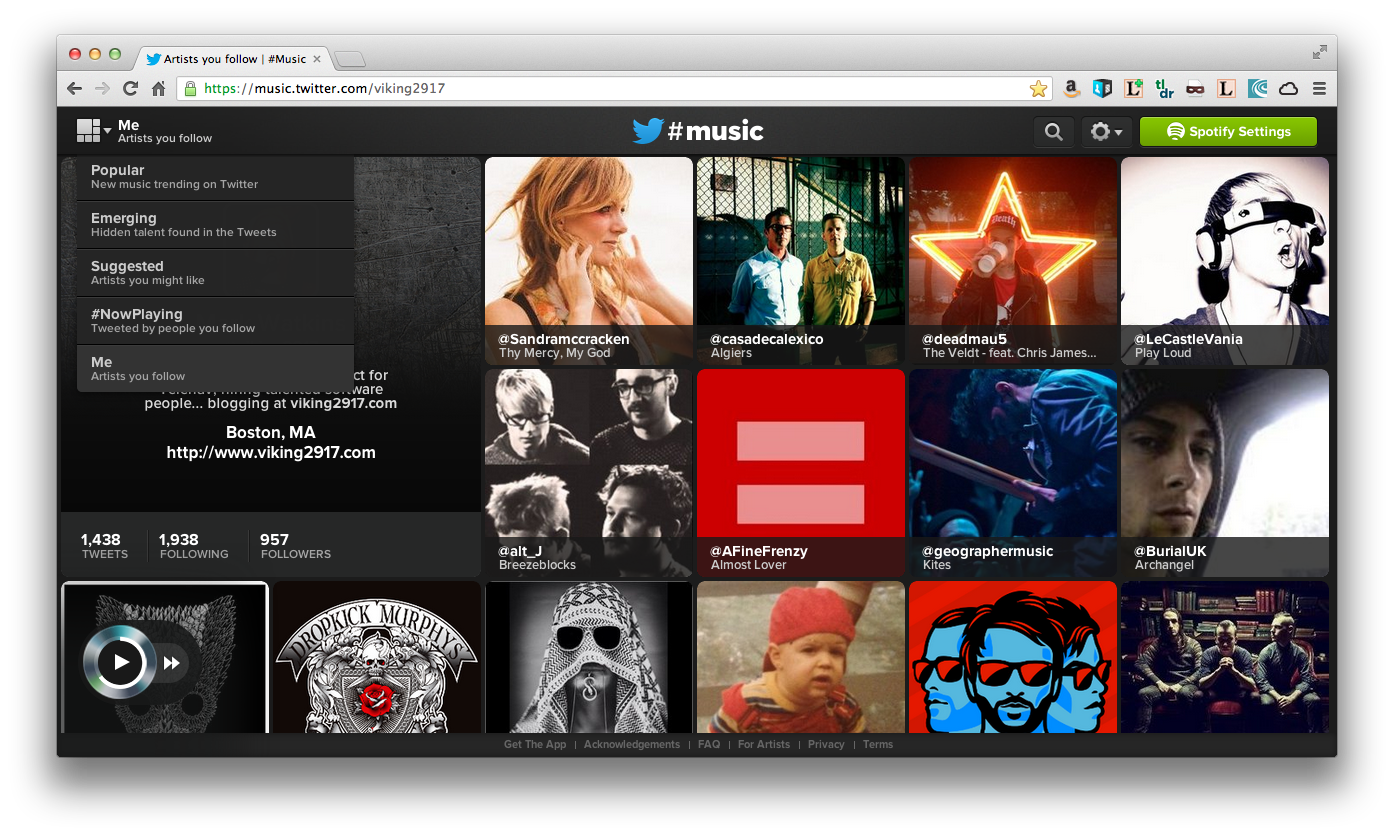Screen dimensions: 1394x836
Task: Choose Emerging hidden talent option
Action: point(215,225)
